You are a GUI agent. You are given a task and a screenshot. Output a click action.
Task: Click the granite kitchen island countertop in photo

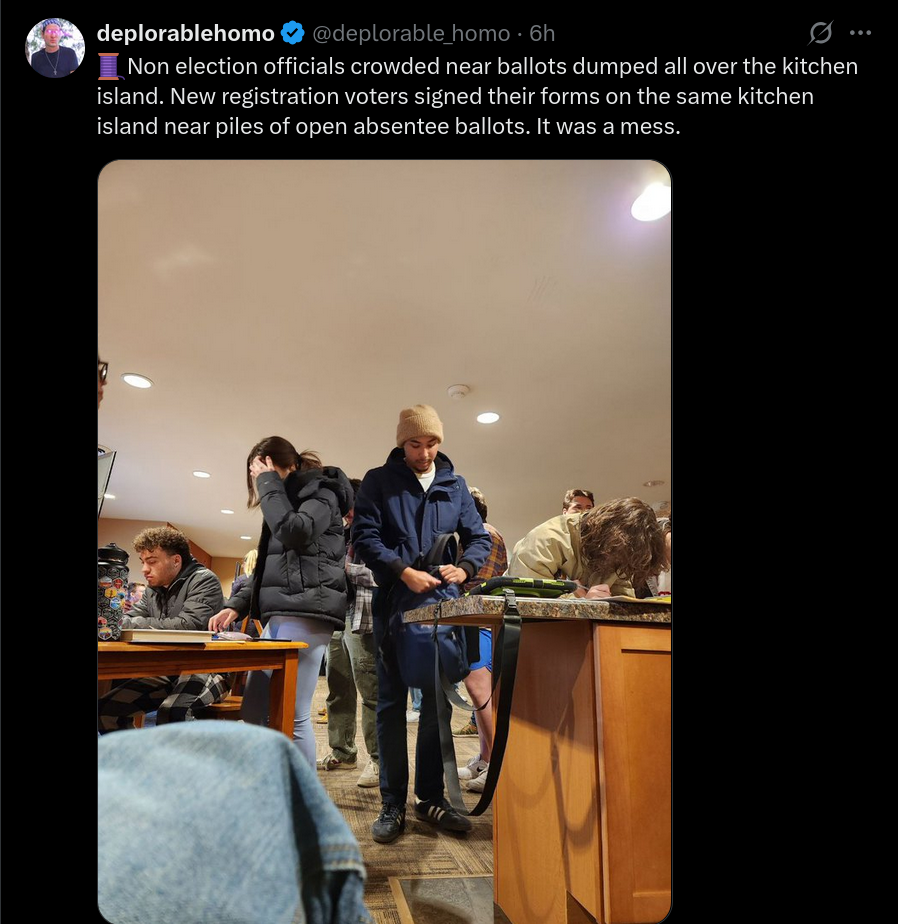coord(537,609)
